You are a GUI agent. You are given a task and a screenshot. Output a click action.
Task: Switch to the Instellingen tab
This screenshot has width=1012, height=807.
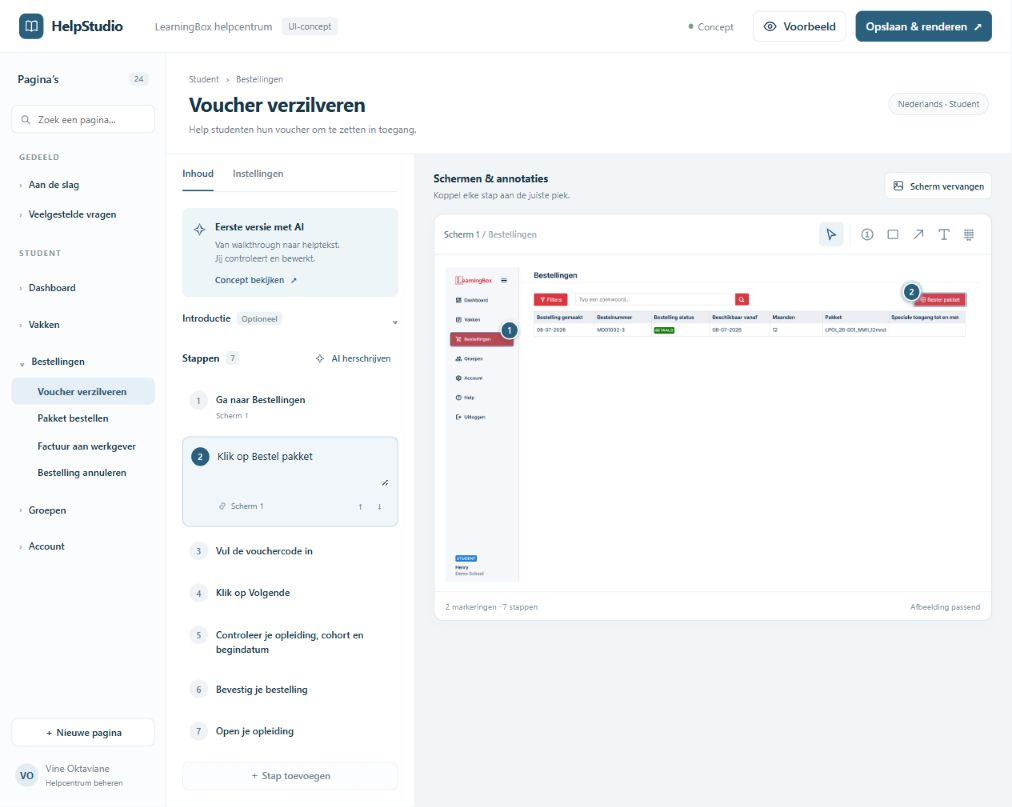258,174
